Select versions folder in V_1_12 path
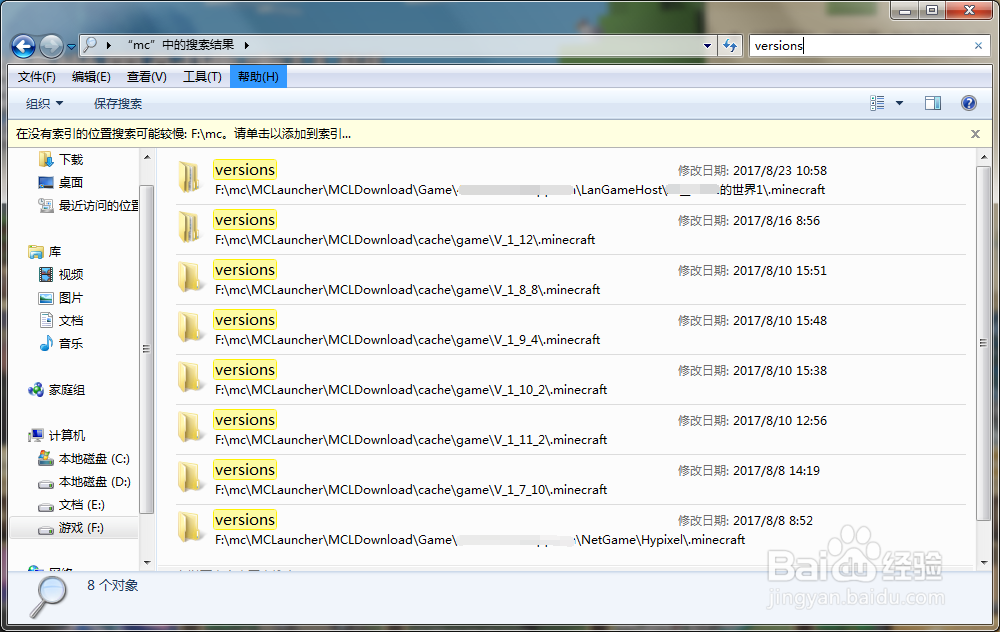 (571, 230)
